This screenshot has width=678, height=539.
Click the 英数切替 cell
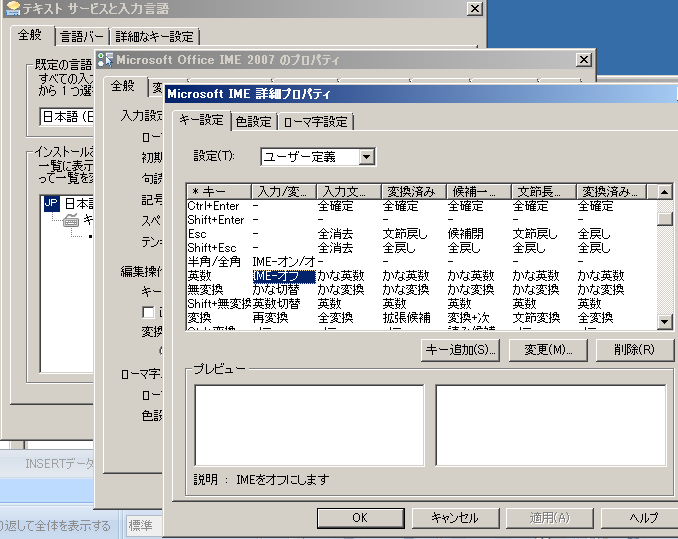[x=276, y=304]
